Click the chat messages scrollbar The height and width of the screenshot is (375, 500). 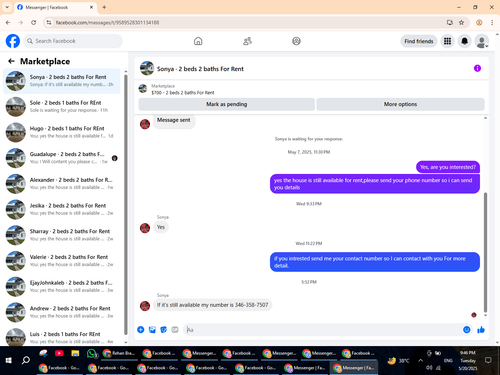tap(485, 252)
